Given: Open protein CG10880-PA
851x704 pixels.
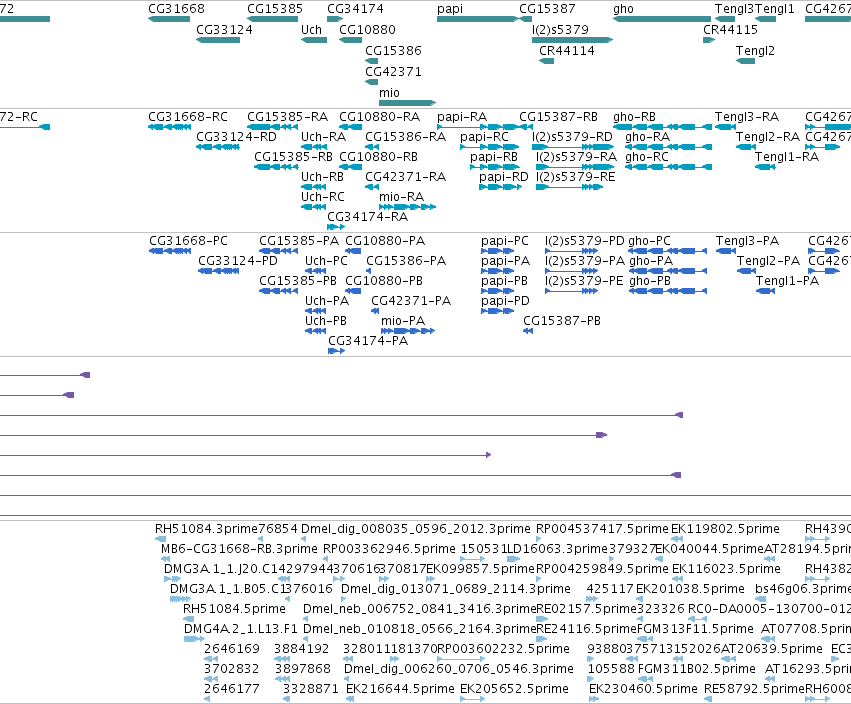Looking at the screenshot, I should pyautogui.click(x=385, y=241).
